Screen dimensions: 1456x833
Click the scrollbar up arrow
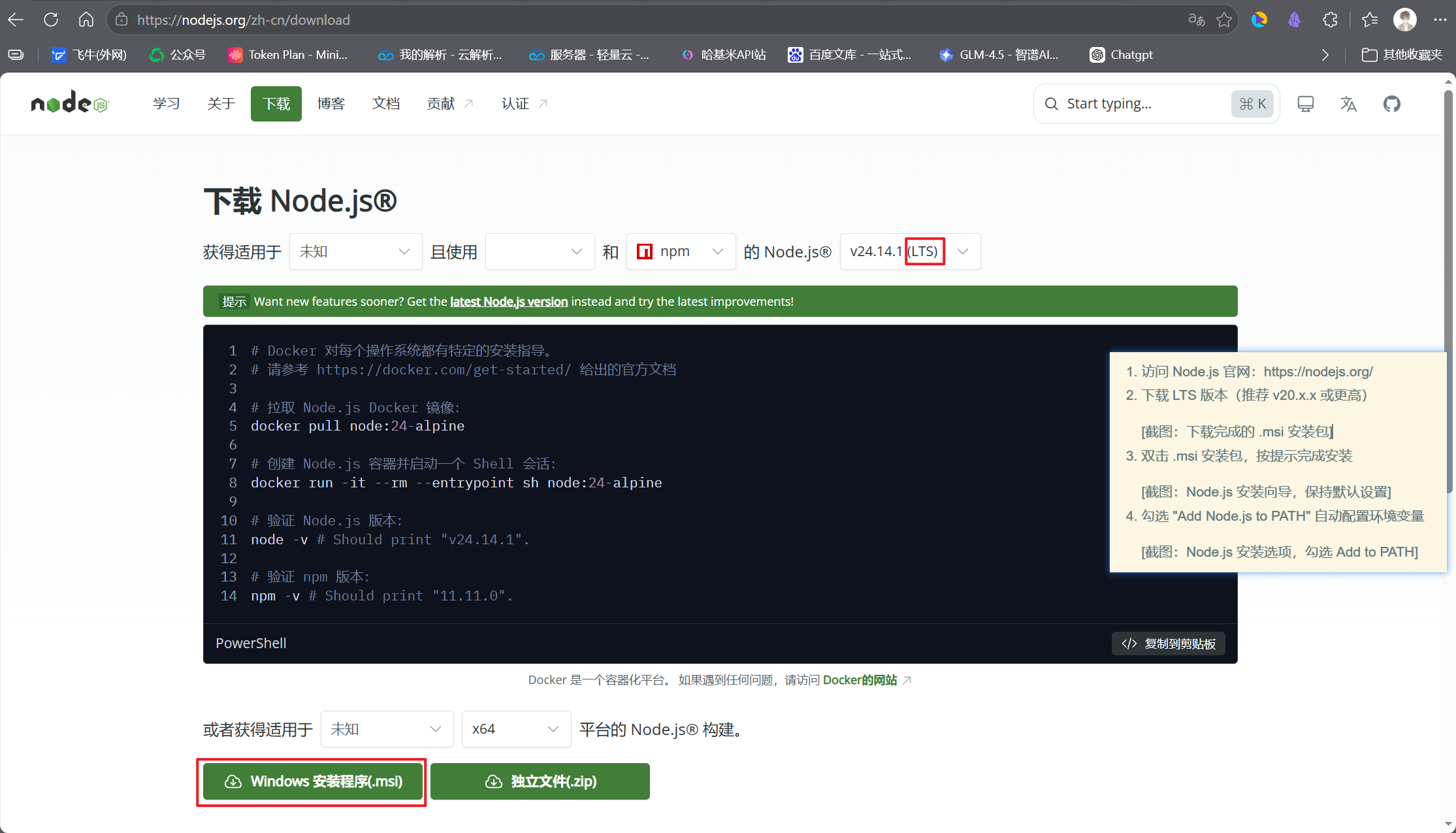(x=1449, y=81)
